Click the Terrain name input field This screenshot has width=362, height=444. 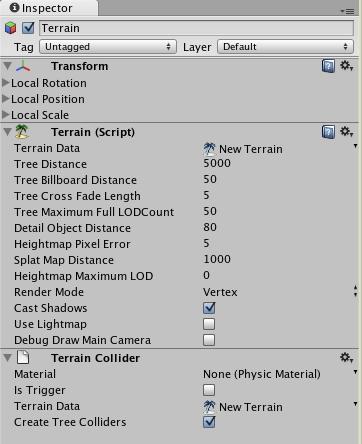[x=197, y=28]
